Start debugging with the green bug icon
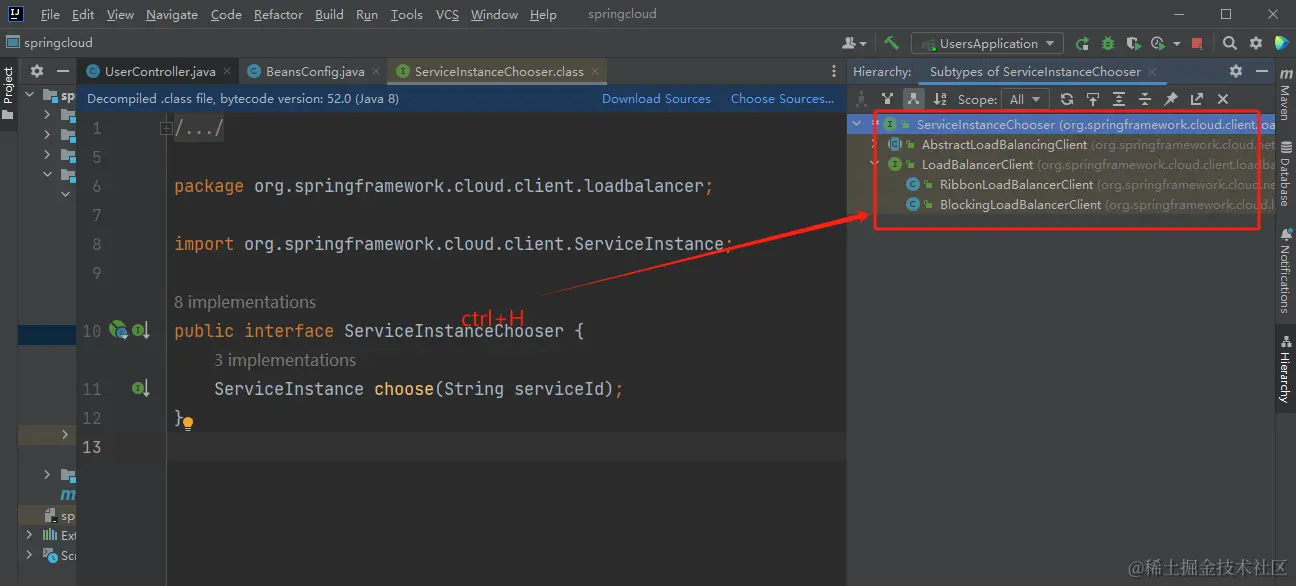Screen dimensions: 1296x586 click(1108, 43)
